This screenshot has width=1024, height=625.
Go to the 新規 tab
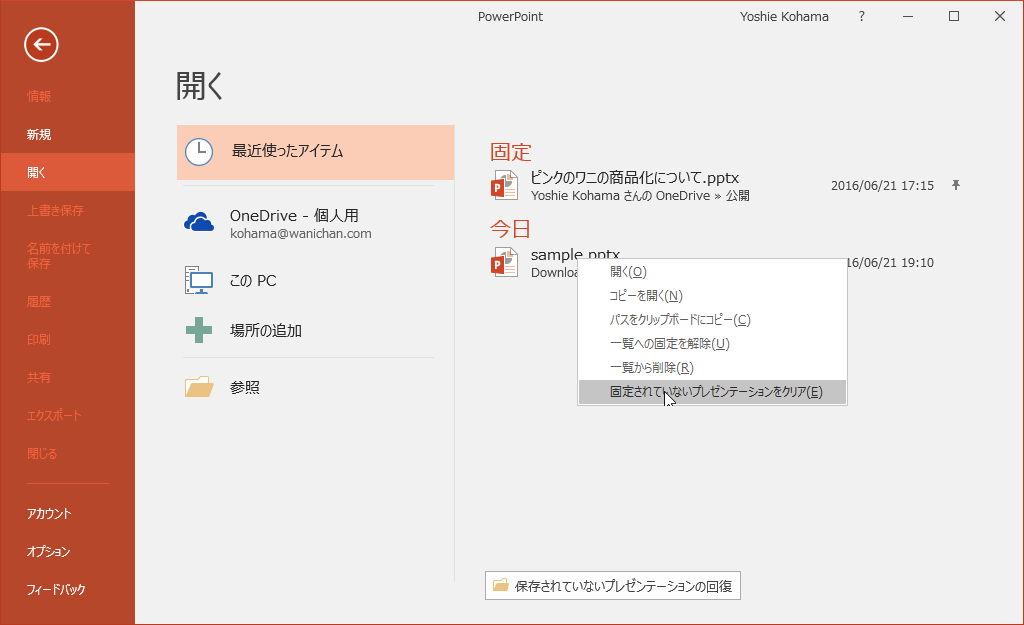(68, 135)
